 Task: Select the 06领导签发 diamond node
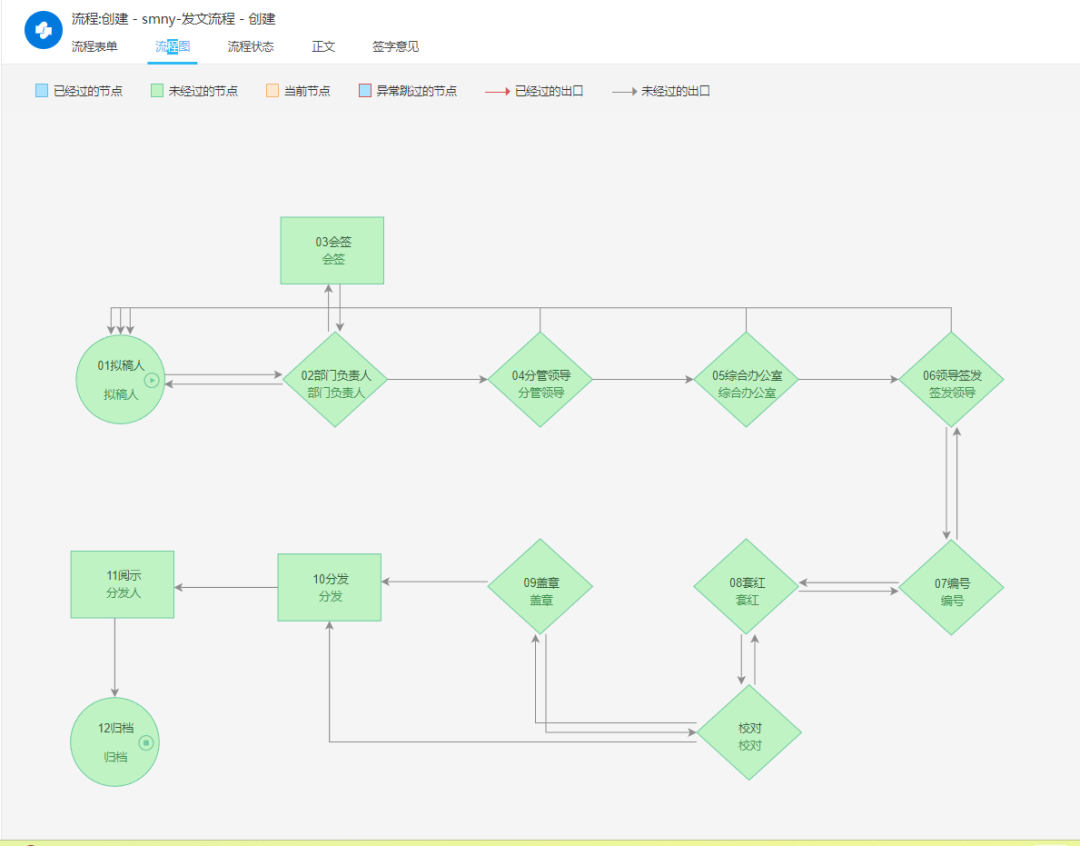pyautogui.click(x=951, y=380)
